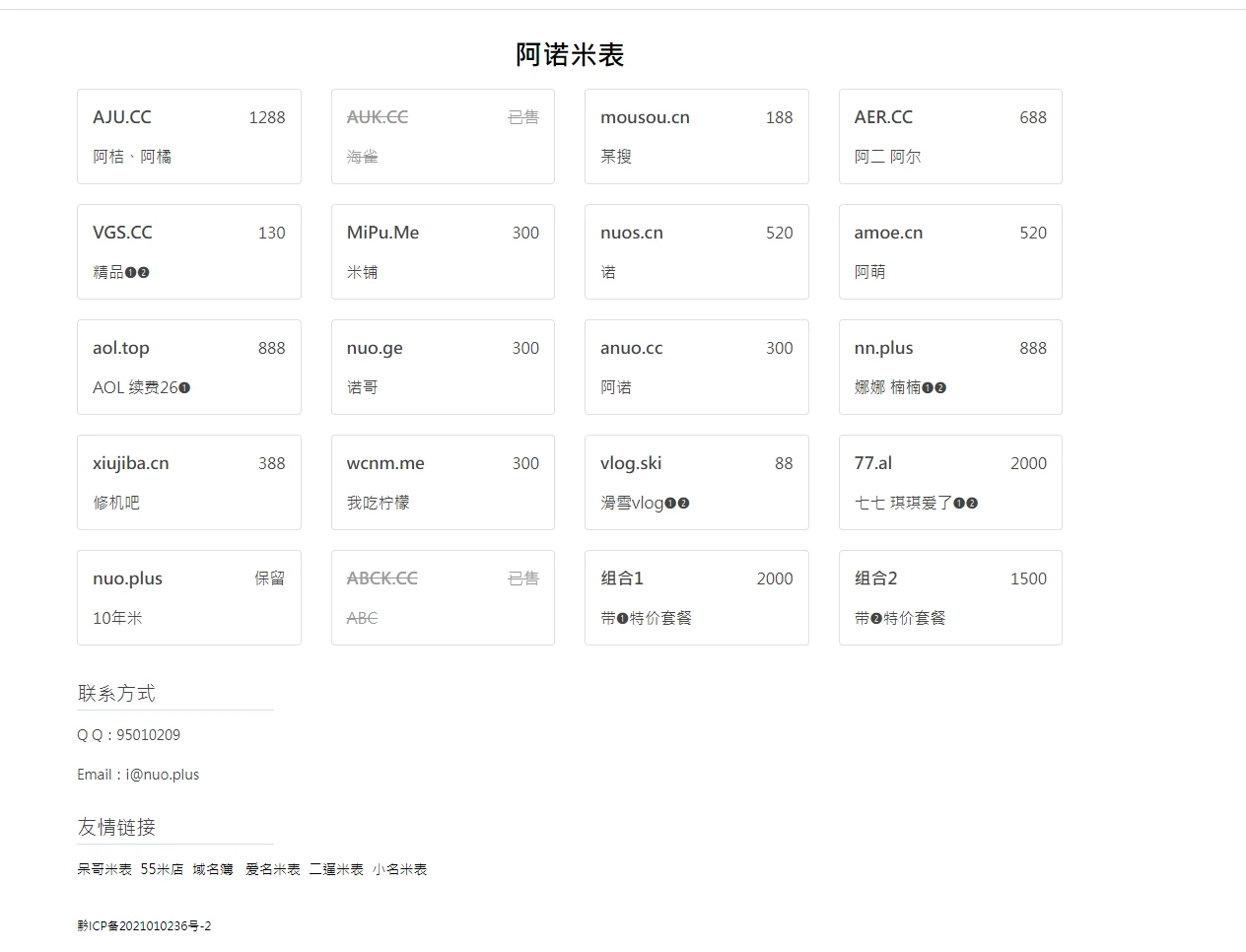
Task: Open the anuo.cc domain card
Action: click(x=697, y=367)
